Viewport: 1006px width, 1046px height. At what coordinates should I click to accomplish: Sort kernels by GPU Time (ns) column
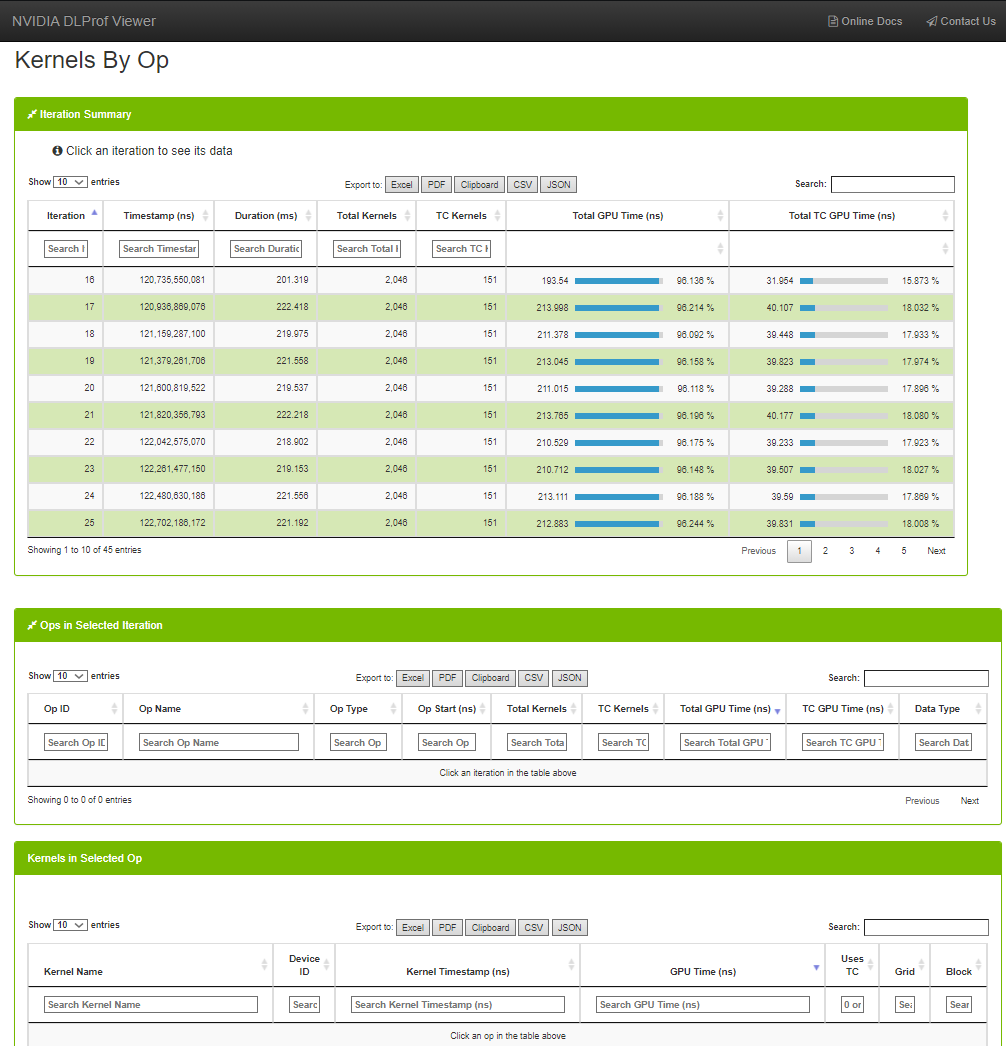tap(702, 971)
